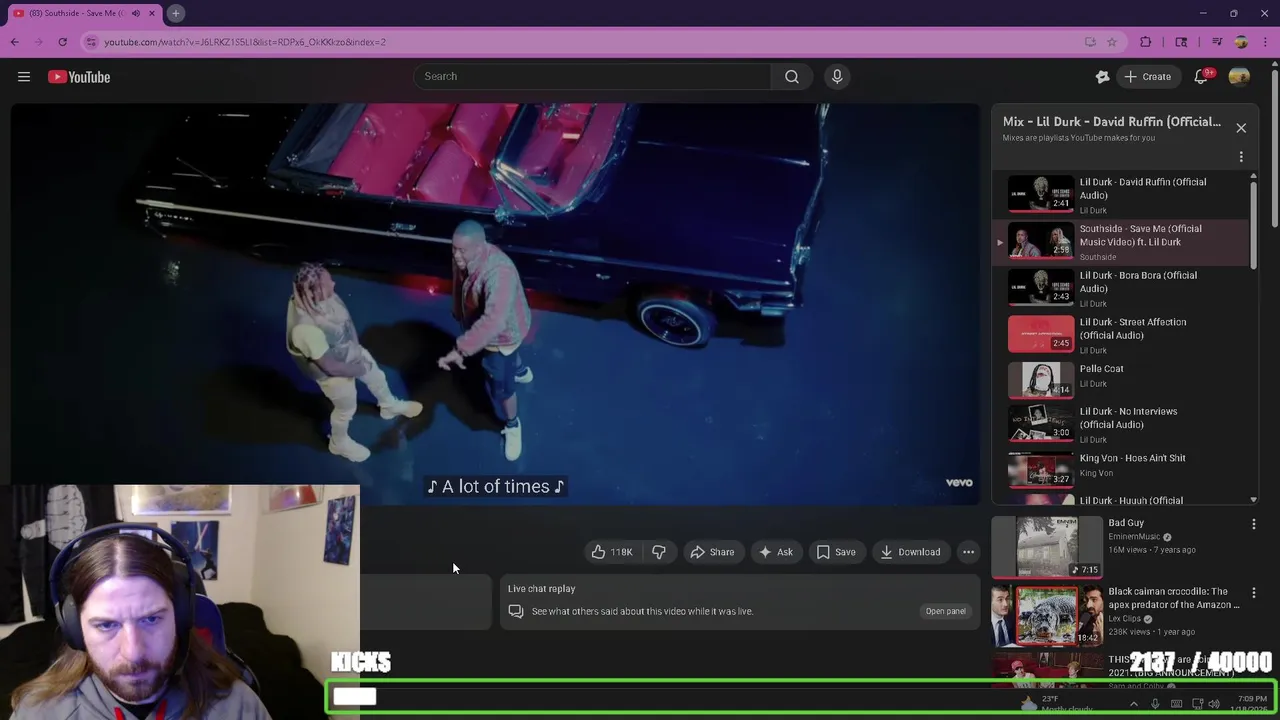Click Mix - Lil Durk playlist title

(x=1111, y=122)
